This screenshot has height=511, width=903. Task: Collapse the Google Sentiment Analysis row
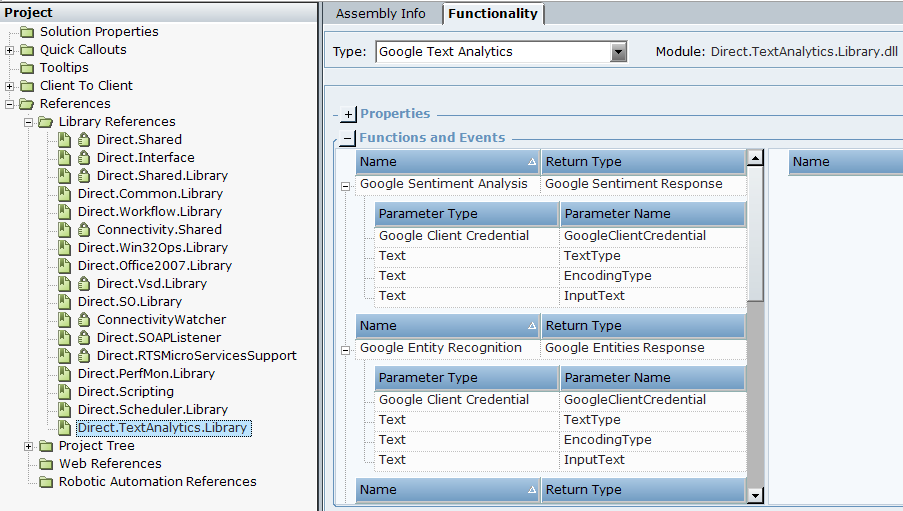pyautogui.click(x=346, y=185)
